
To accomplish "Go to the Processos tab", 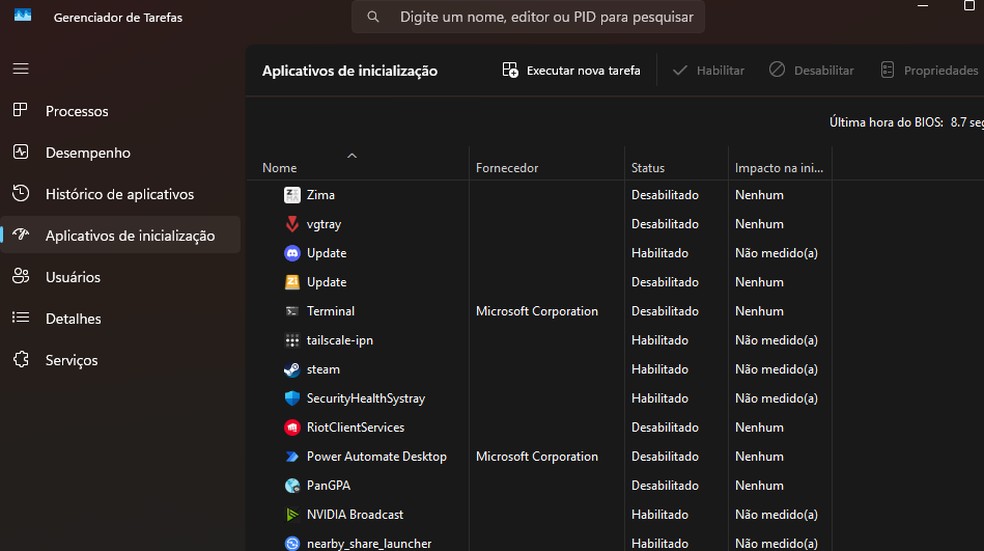I will [76, 111].
